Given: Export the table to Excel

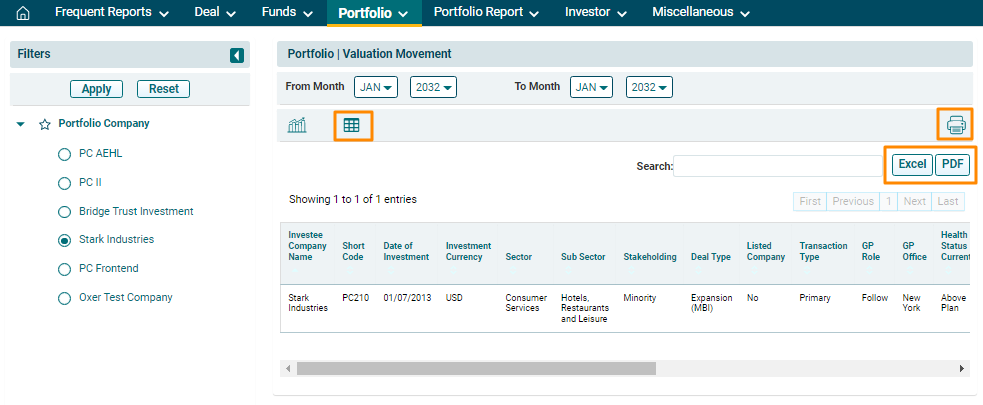Looking at the screenshot, I should [911, 165].
